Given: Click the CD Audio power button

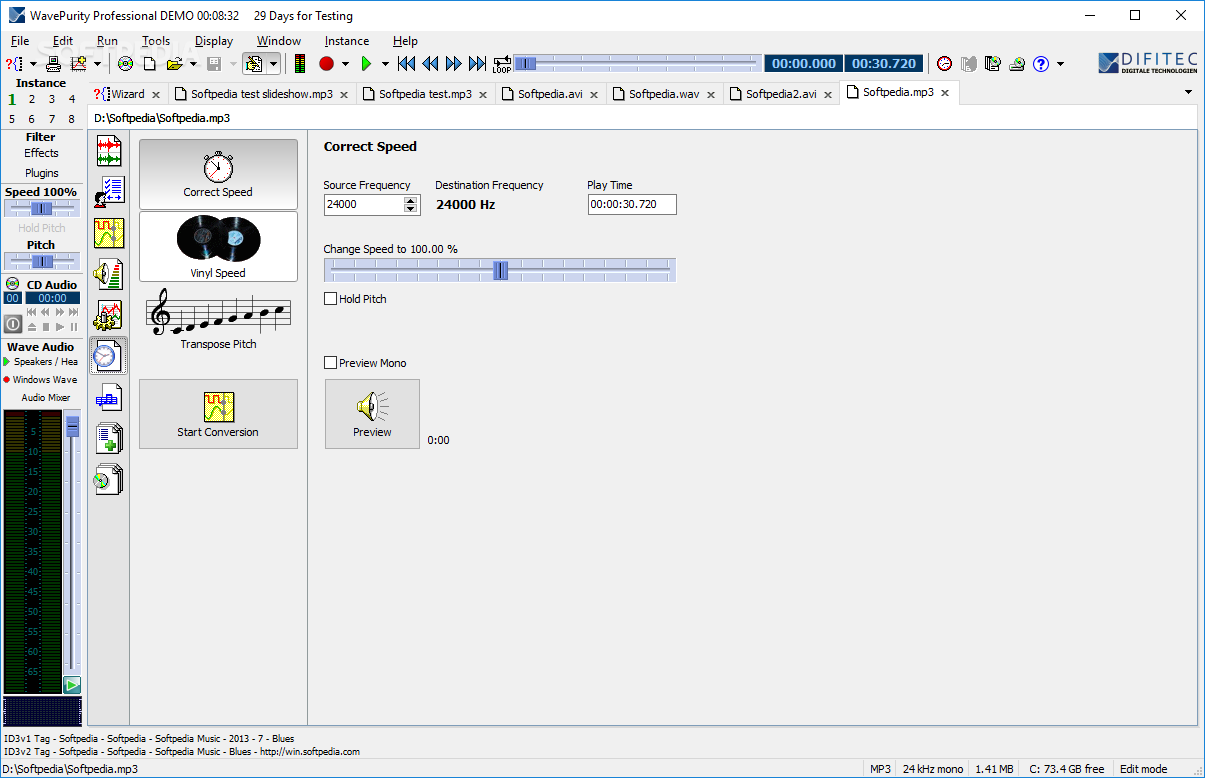Looking at the screenshot, I should coord(13,324).
